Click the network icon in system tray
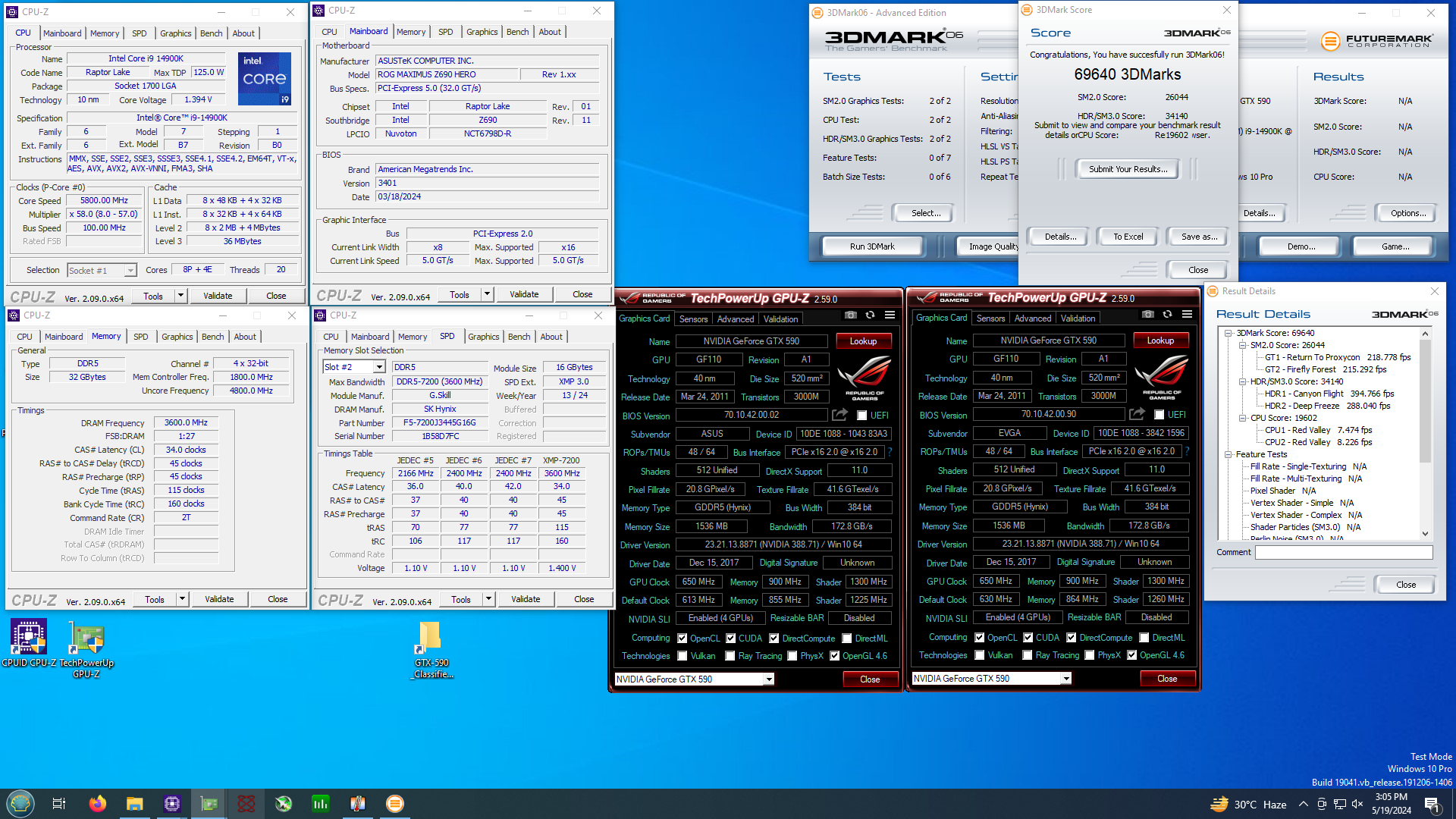 (1340, 804)
